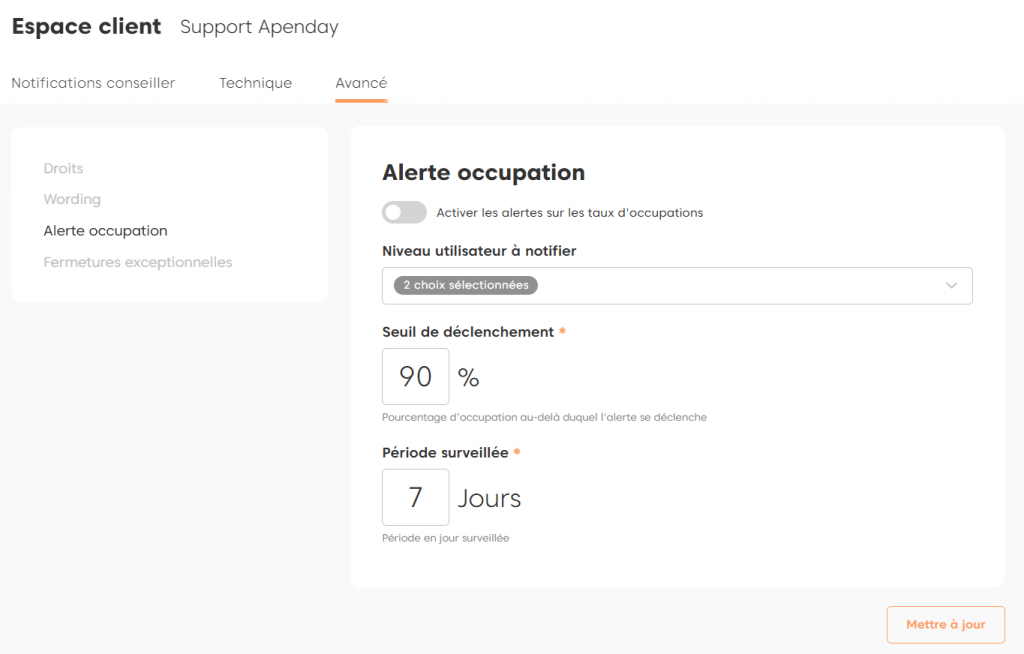Select Alerte occupation in the sidebar
The height and width of the screenshot is (654, 1024).
pos(105,231)
